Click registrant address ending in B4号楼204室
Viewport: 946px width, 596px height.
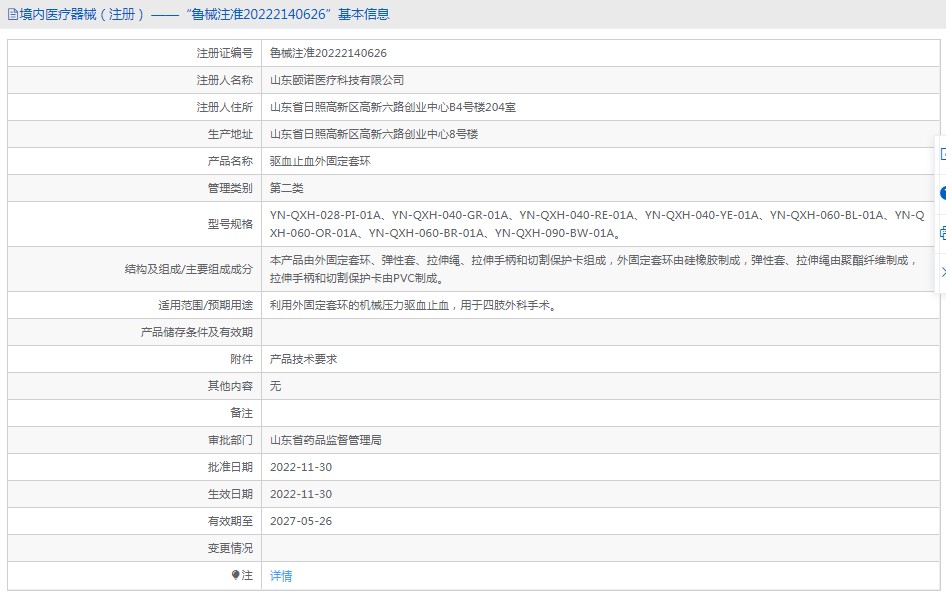click(393, 107)
